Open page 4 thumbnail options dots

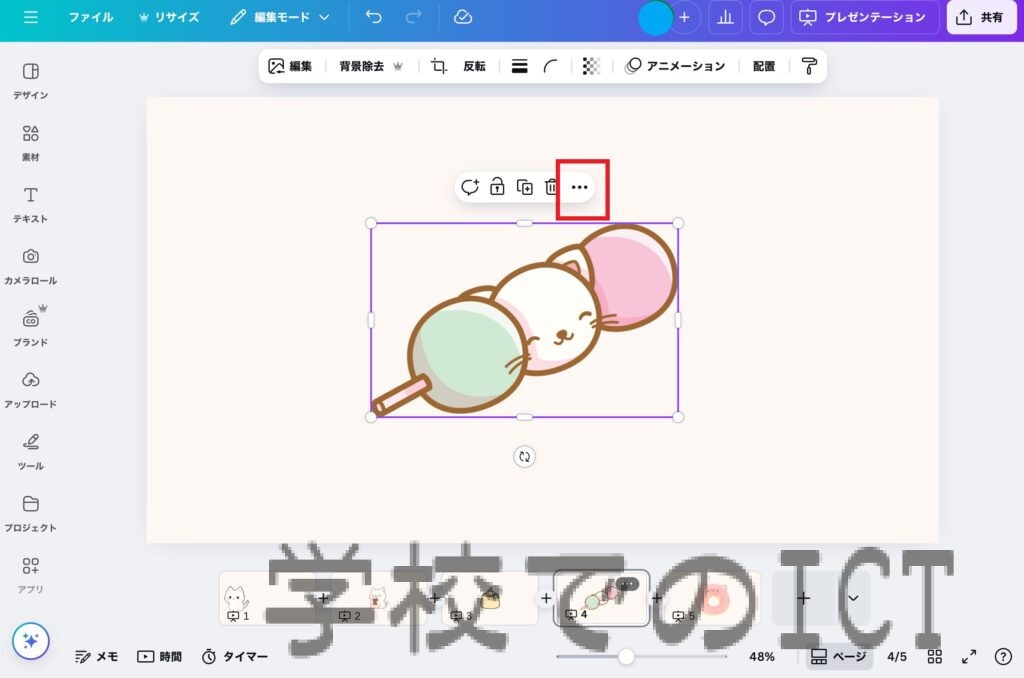627,583
